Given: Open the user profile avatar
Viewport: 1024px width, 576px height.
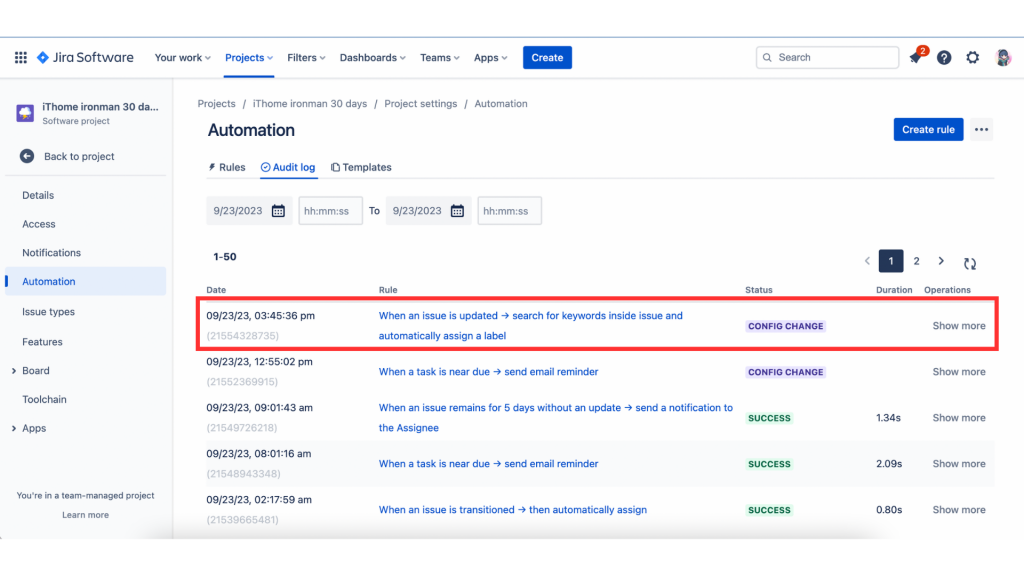Looking at the screenshot, I should point(1003,57).
